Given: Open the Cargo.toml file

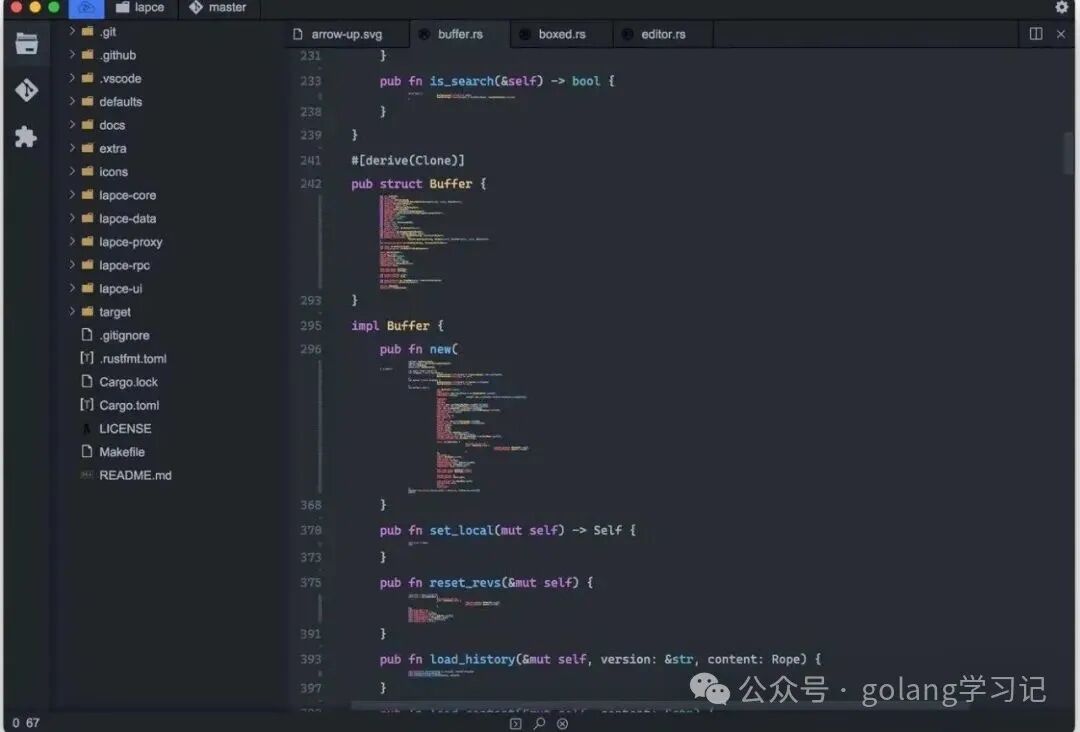Looking at the screenshot, I should click(129, 406).
